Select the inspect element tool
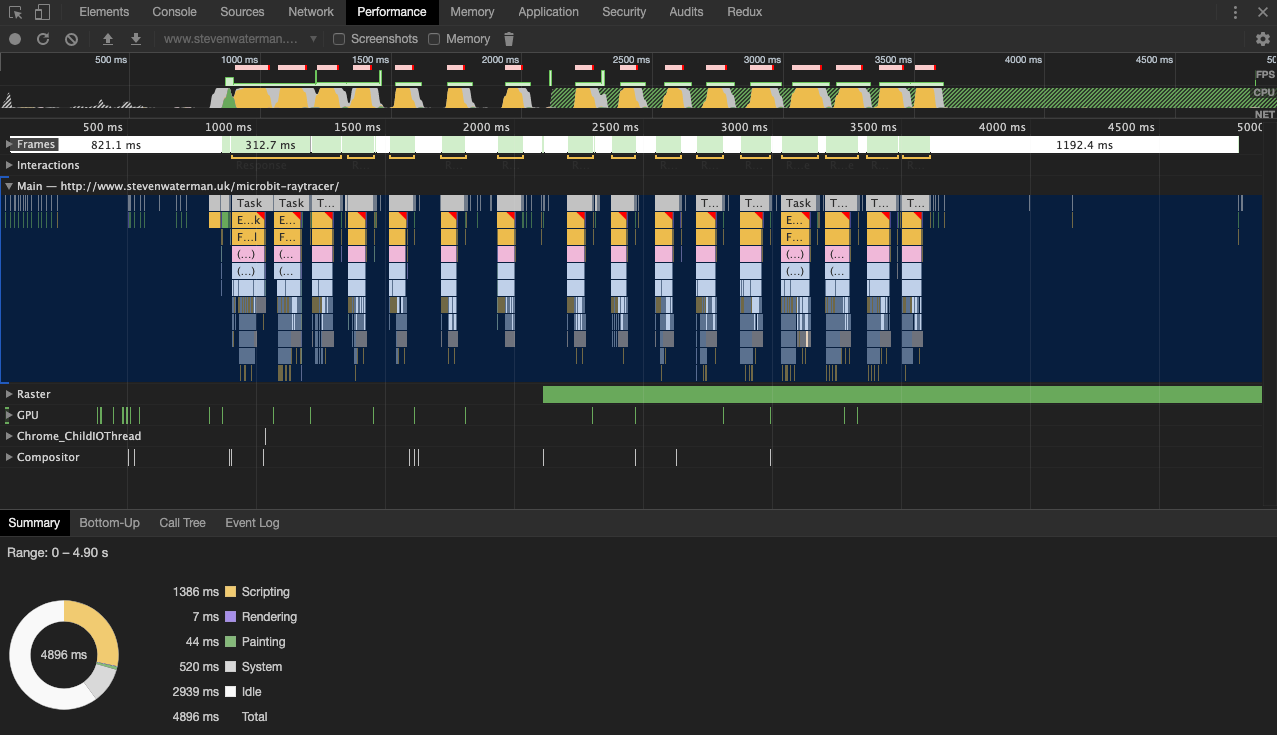Image resolution: width=1277 pixels, height=735 pixels. 15,12
